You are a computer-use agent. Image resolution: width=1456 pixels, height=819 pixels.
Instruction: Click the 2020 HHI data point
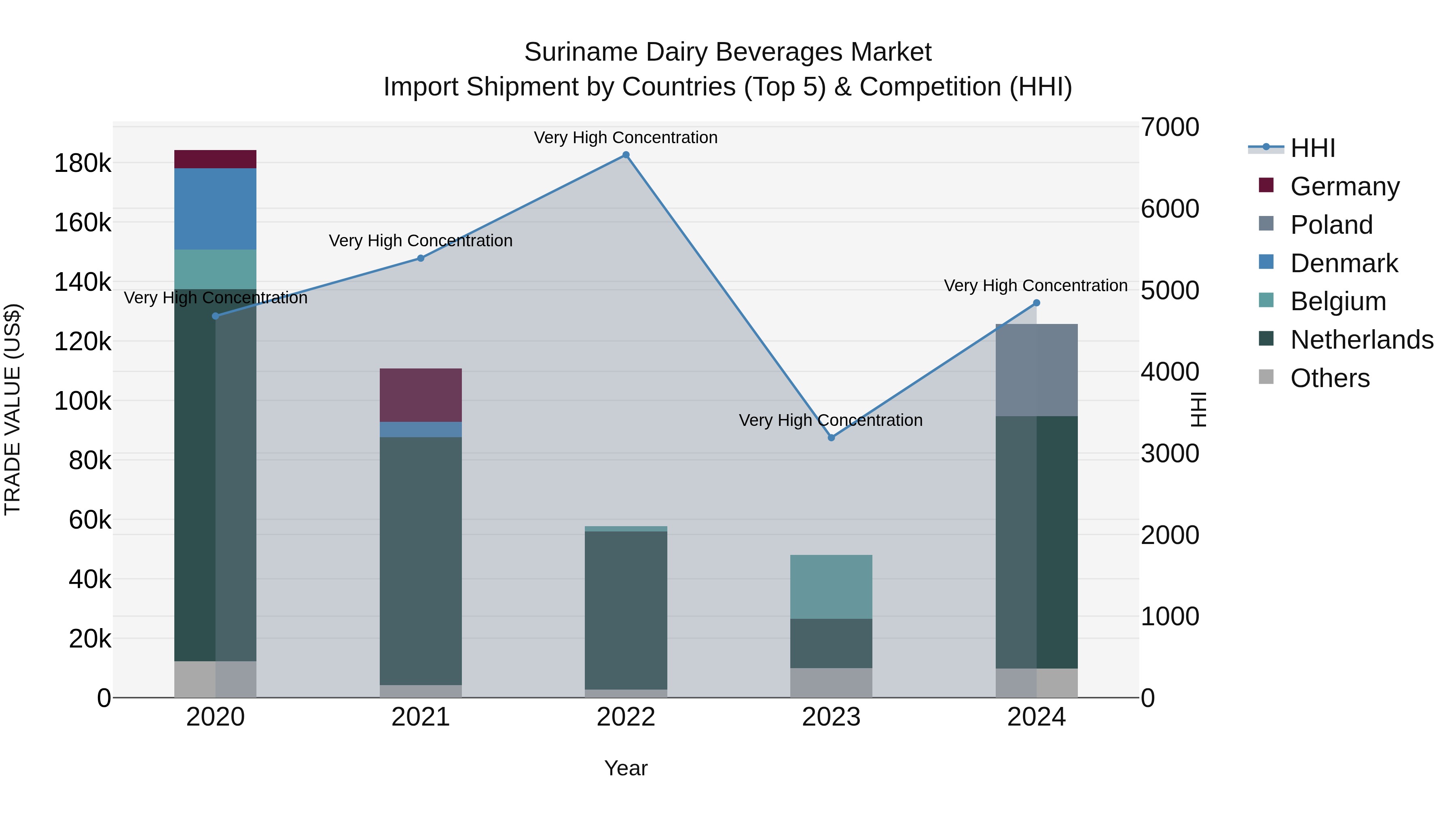point(215,316)
